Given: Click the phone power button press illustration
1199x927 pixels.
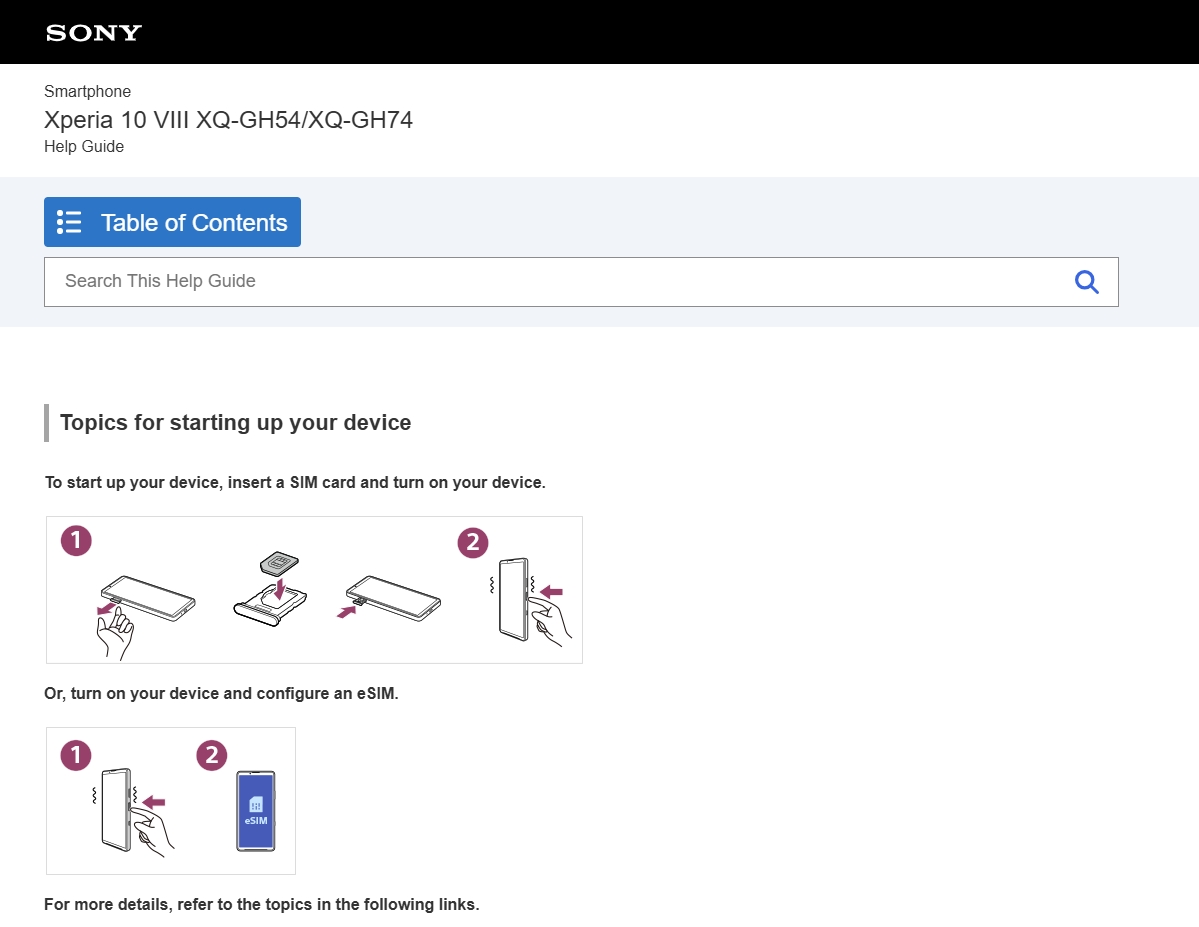Looking at the screenshot, I should 530,602.
